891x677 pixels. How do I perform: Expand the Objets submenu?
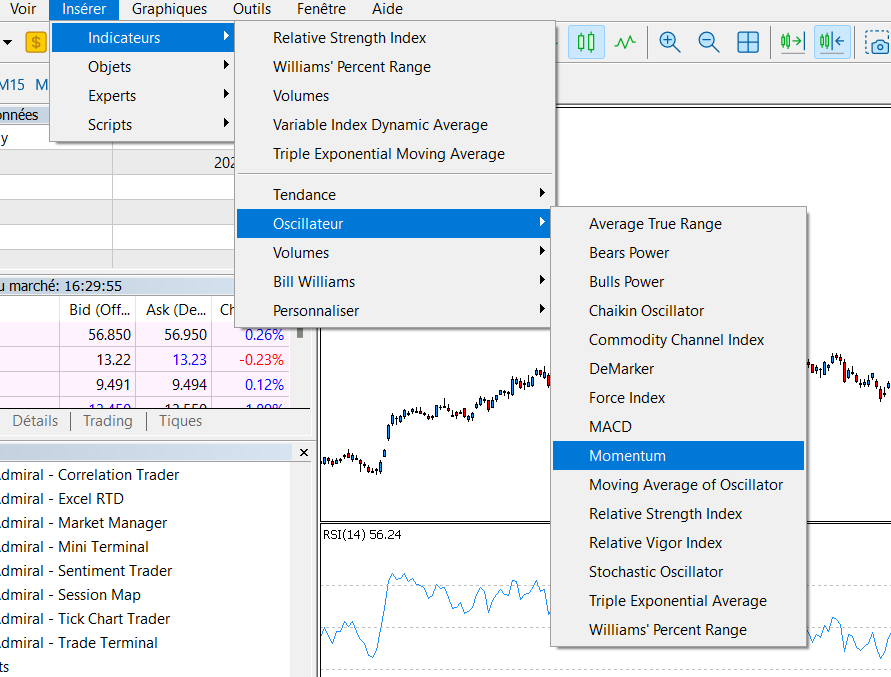143,67
